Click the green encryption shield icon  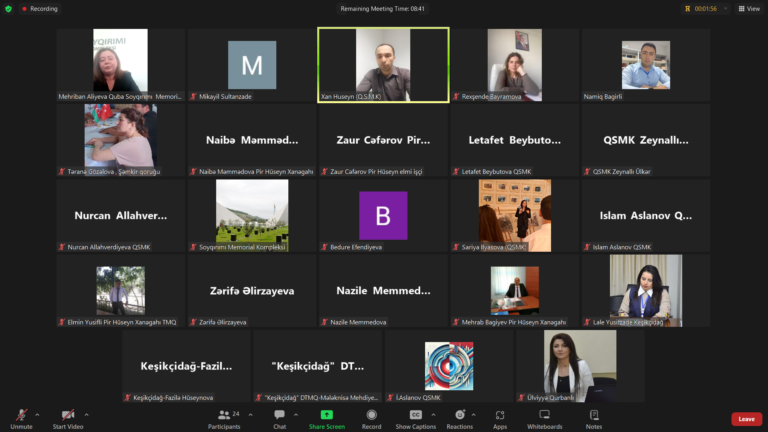[8, 9]
